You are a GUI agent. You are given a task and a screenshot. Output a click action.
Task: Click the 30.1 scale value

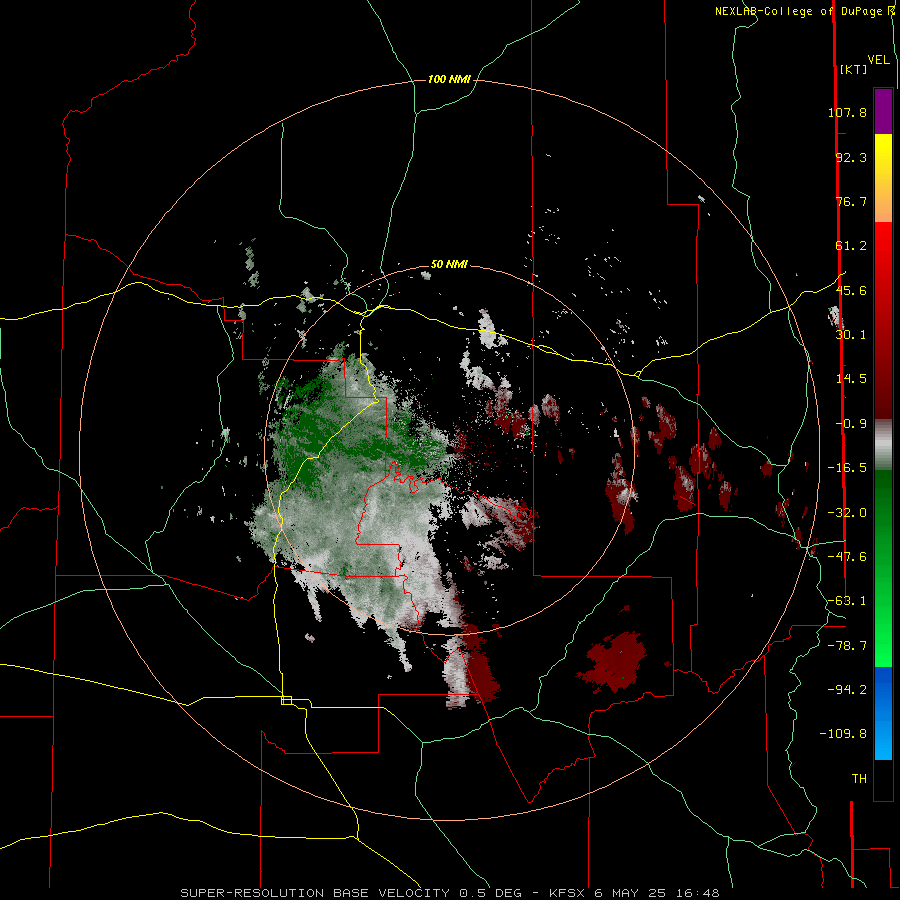tap(851, 335)
